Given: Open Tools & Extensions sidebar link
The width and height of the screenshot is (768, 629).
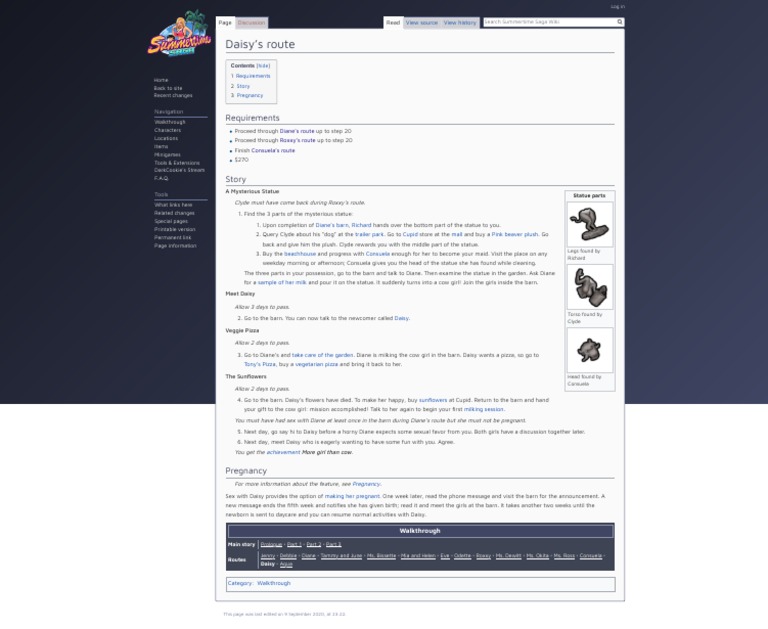Looking at the screenshot, I should tap(177, 163).
